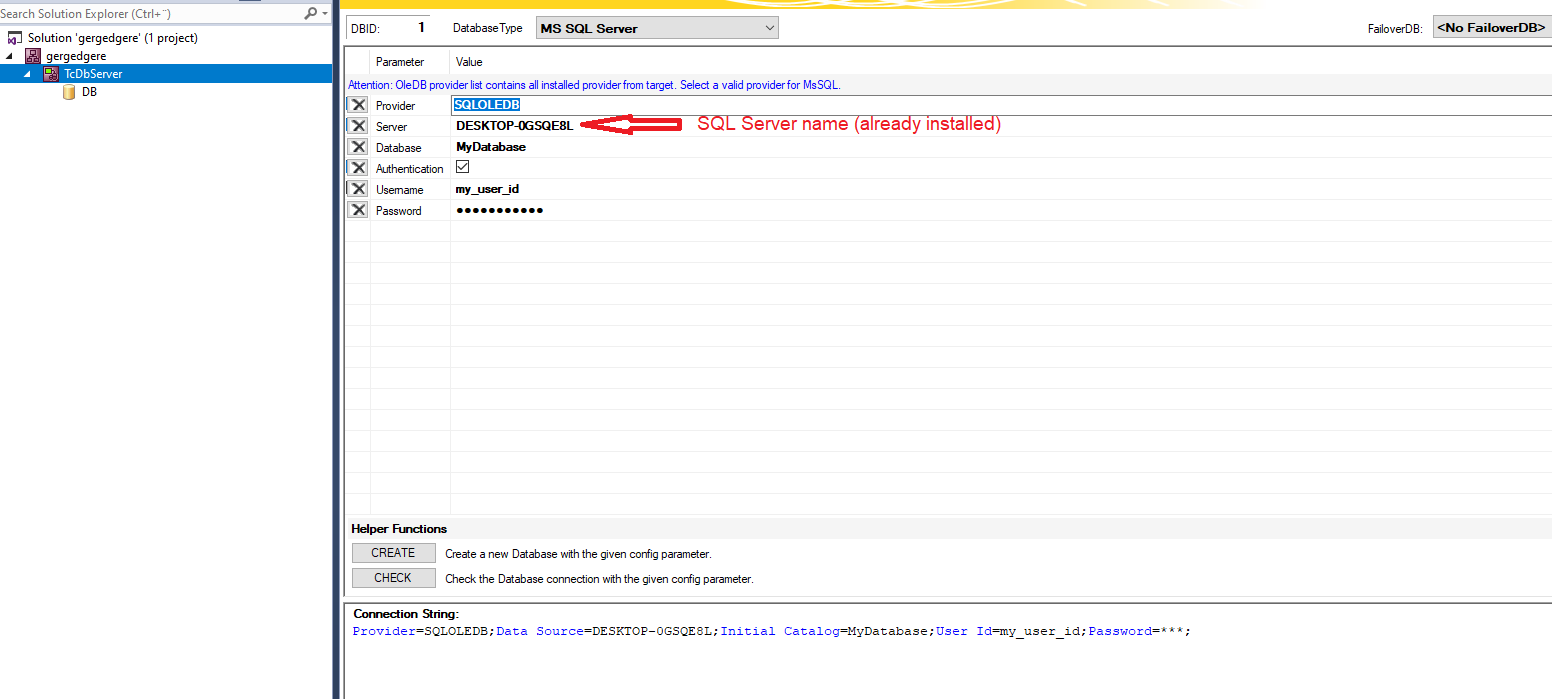1552x699 pixels.
Task: Click the TcDbServer node icon
Action: tap(51, 73)
